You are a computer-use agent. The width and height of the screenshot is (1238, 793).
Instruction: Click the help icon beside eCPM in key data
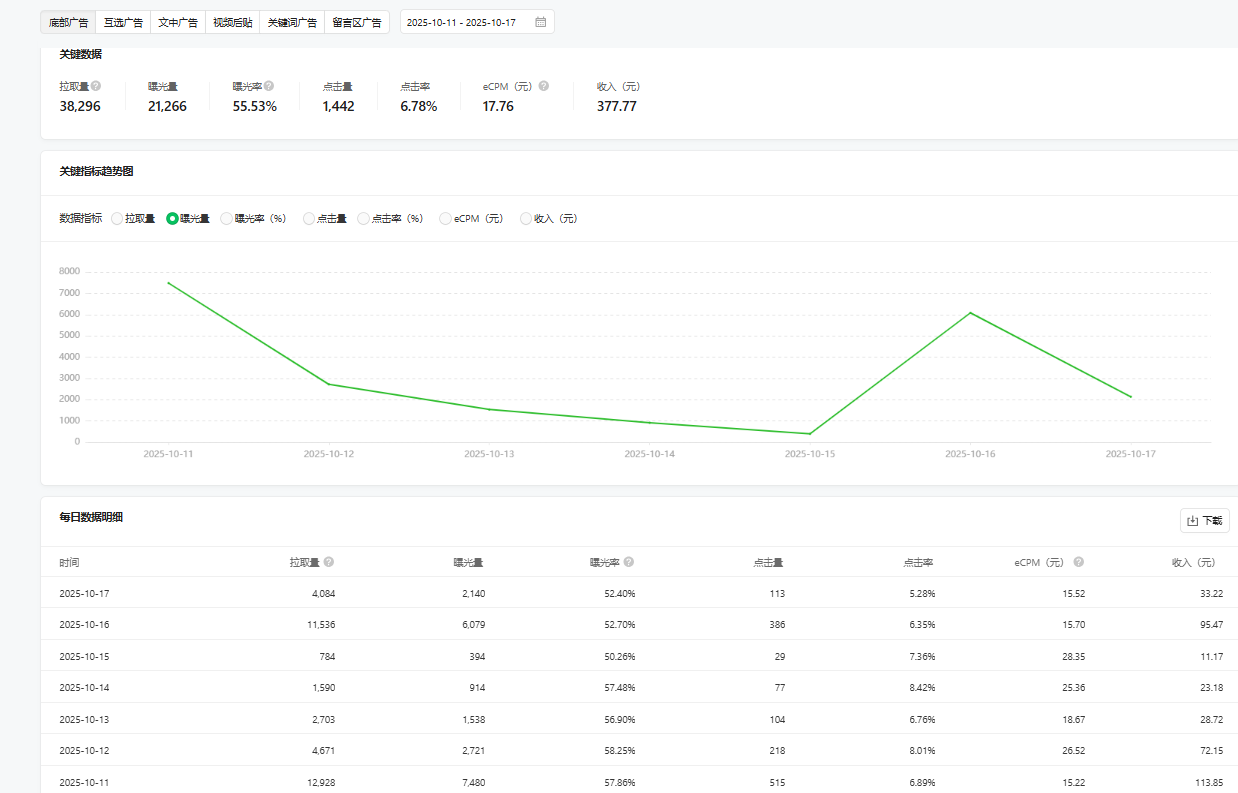[x=544, y=86]
